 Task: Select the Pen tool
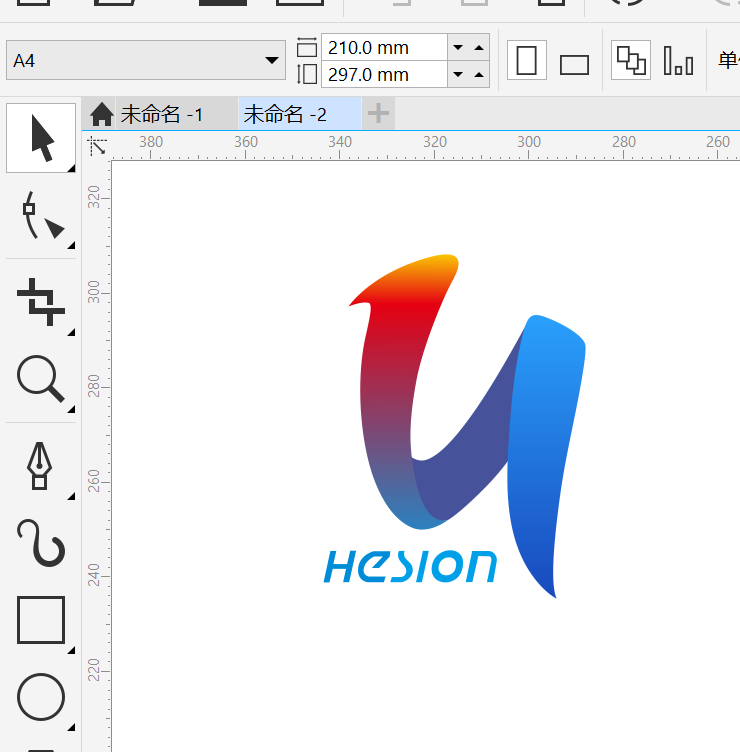pyautogui.click(x=39, y=466)
